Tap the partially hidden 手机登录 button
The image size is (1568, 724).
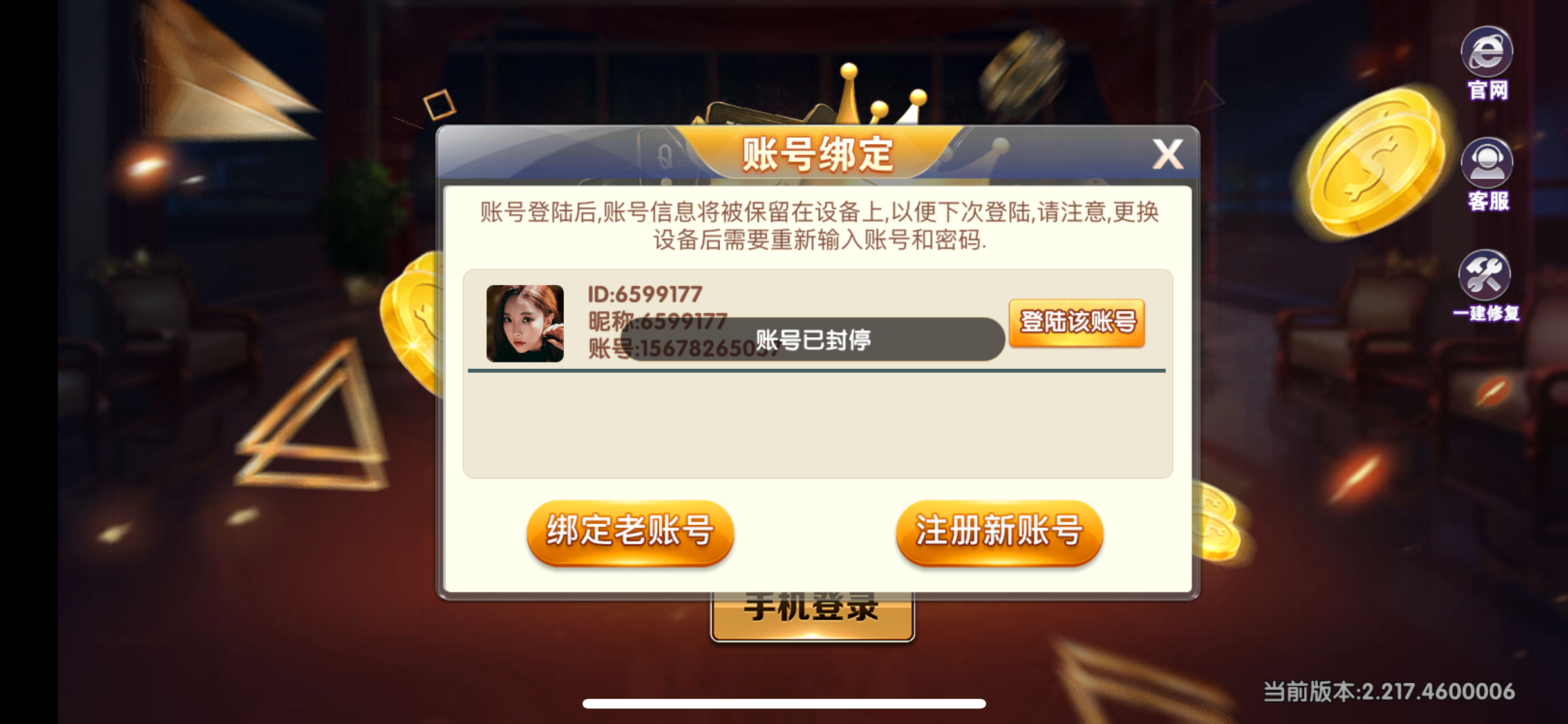[x=812, y=616]
